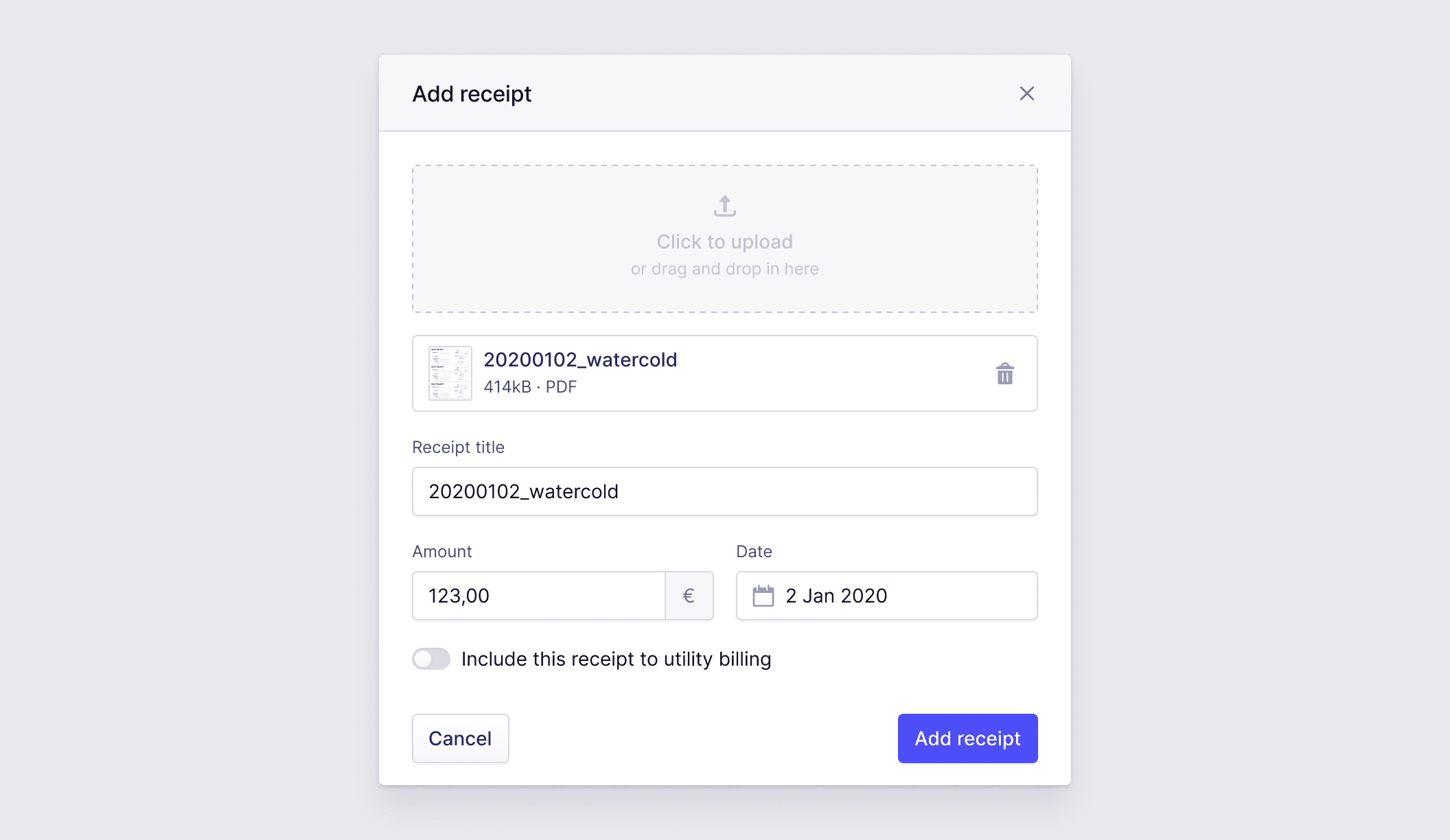1450x840 pixels.
Task: Click the Amount field showing 123,00
Action: (x=539, y=596)
